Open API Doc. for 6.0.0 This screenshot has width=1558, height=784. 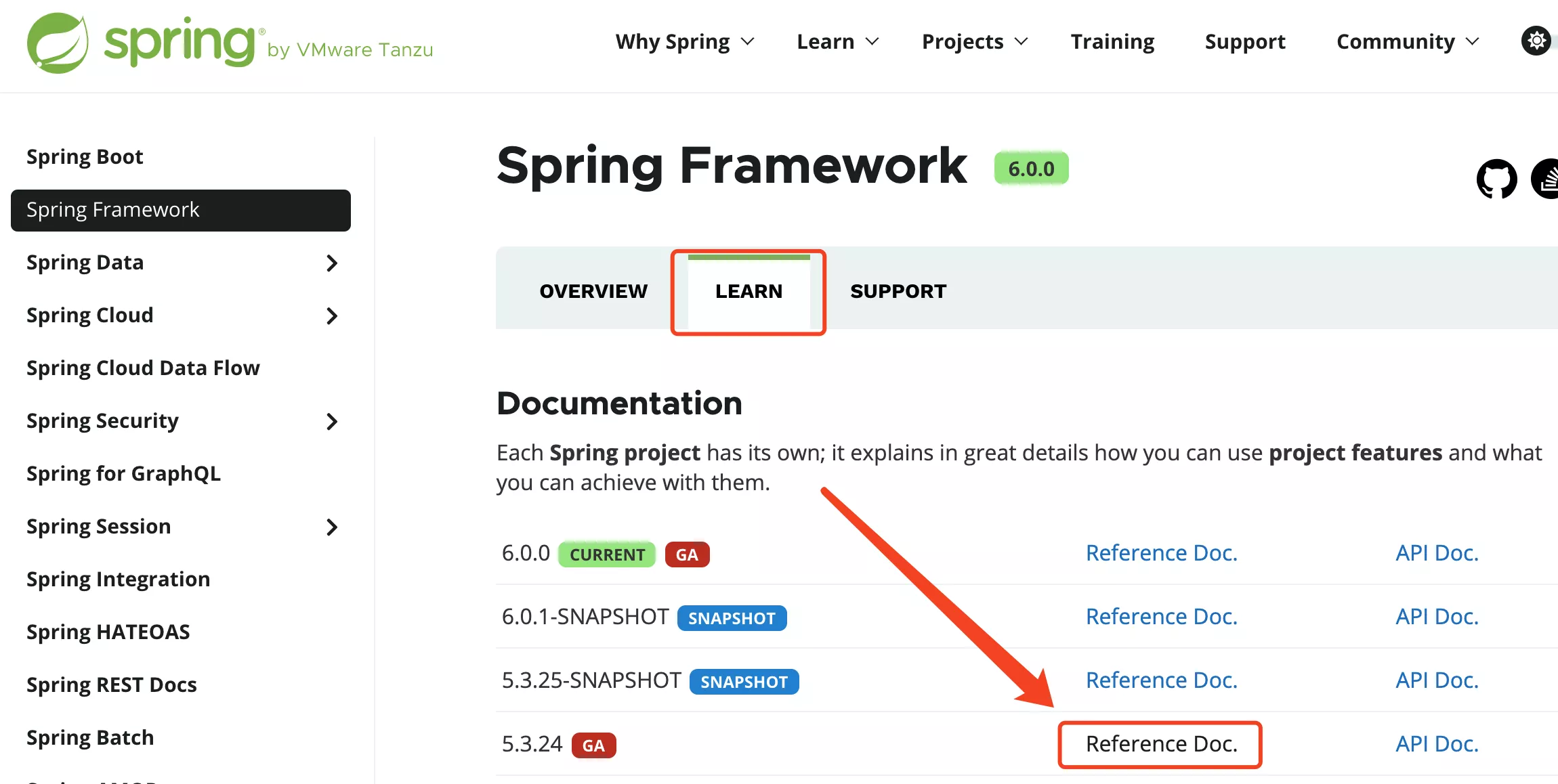(x=1437, y=553)
